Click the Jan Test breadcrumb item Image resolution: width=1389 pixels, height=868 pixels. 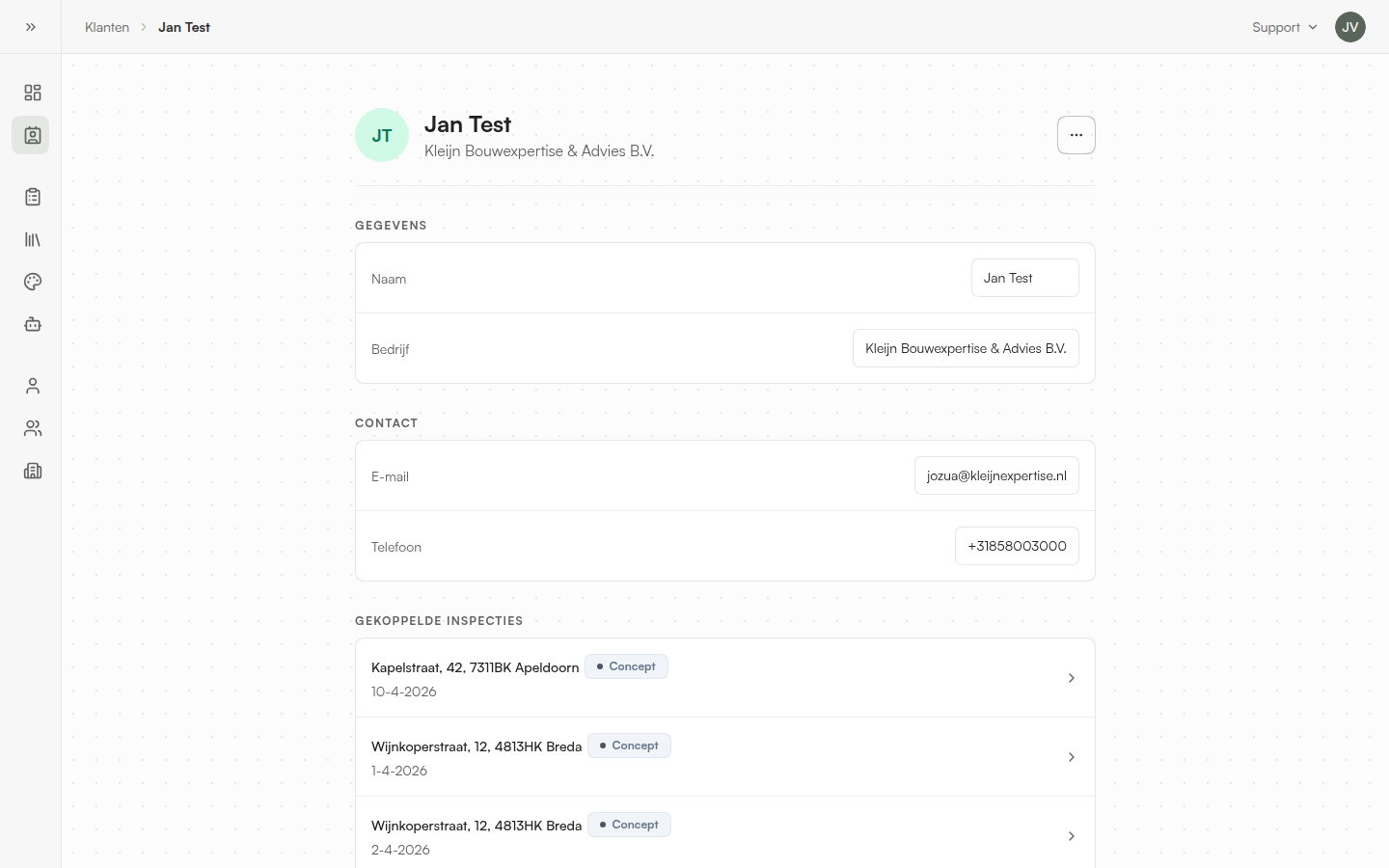(x=184, y=27)
